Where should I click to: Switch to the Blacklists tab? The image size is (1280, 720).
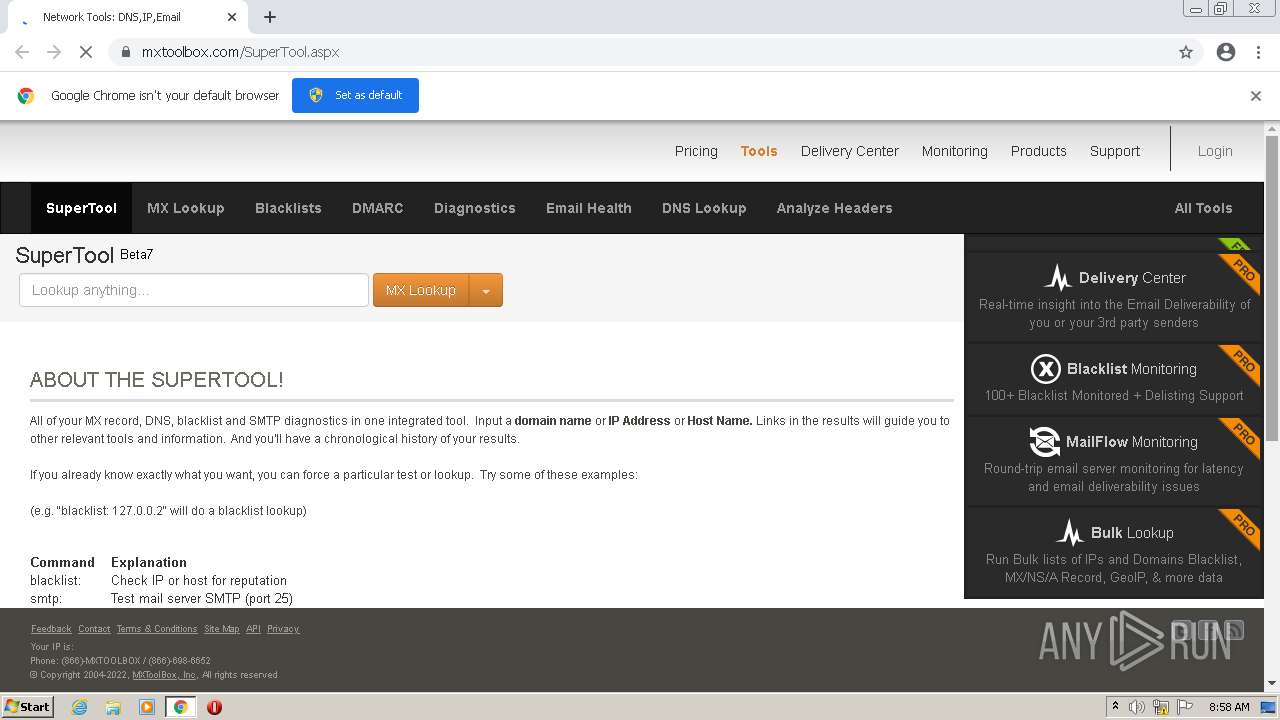click(x=288, y=208)
